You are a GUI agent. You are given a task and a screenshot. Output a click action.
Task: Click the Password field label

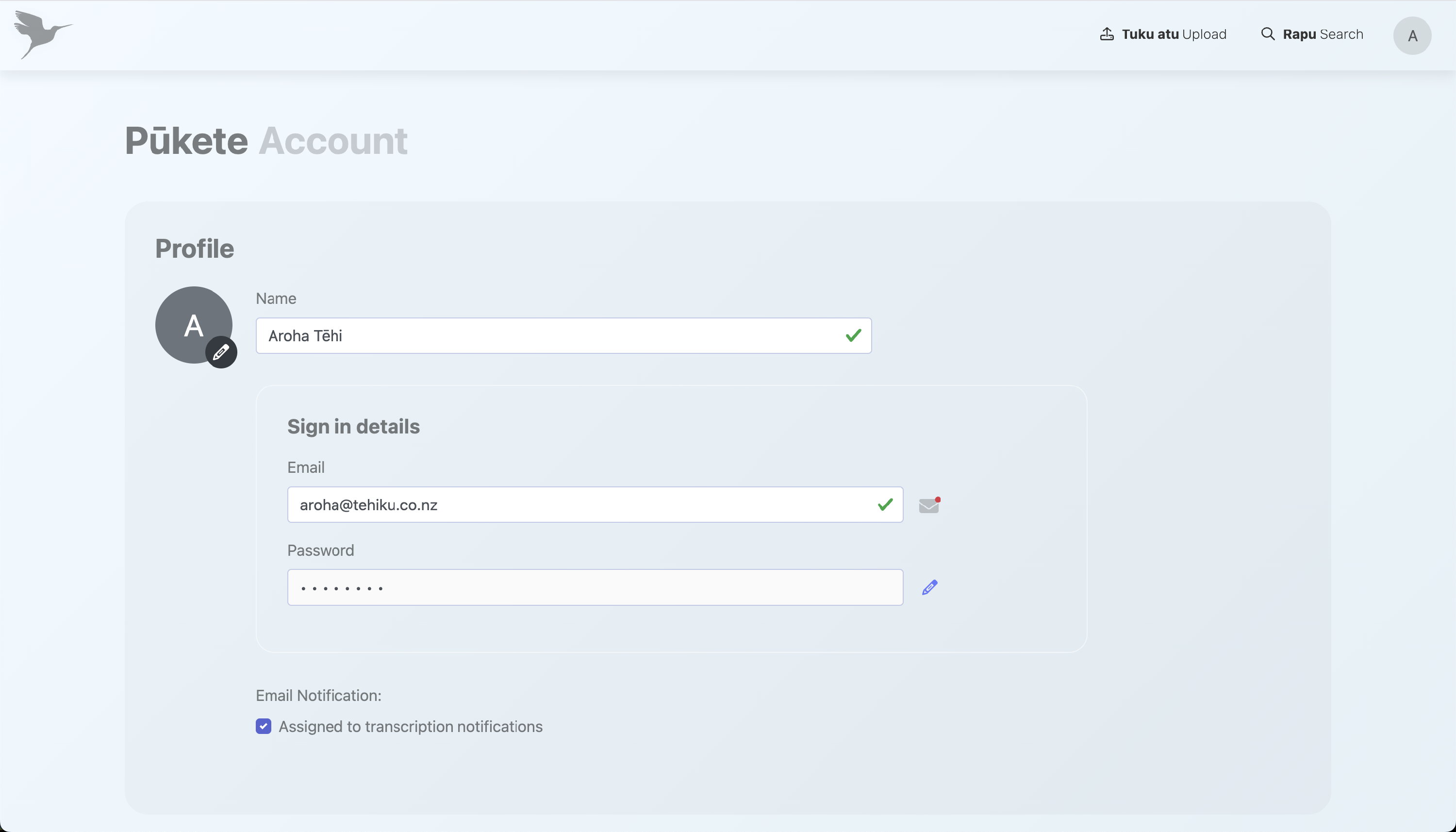click(320, 550)
